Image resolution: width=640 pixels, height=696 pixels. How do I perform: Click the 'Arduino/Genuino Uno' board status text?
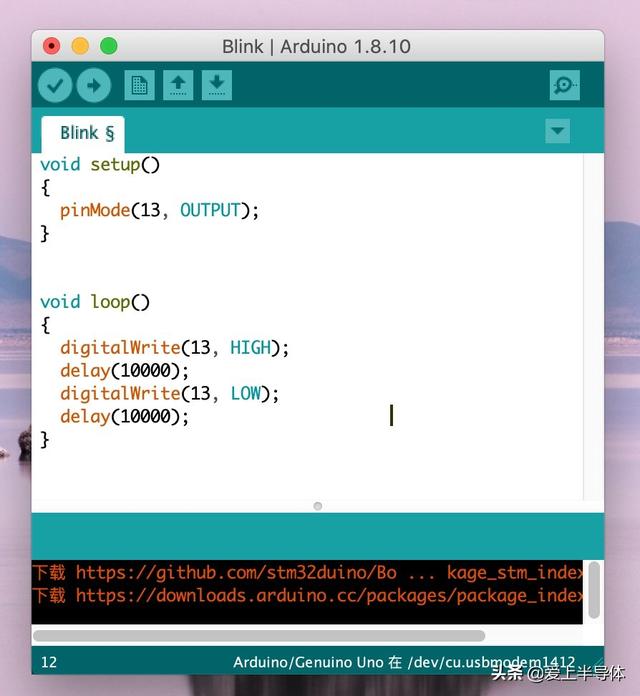tap(308, 662)
